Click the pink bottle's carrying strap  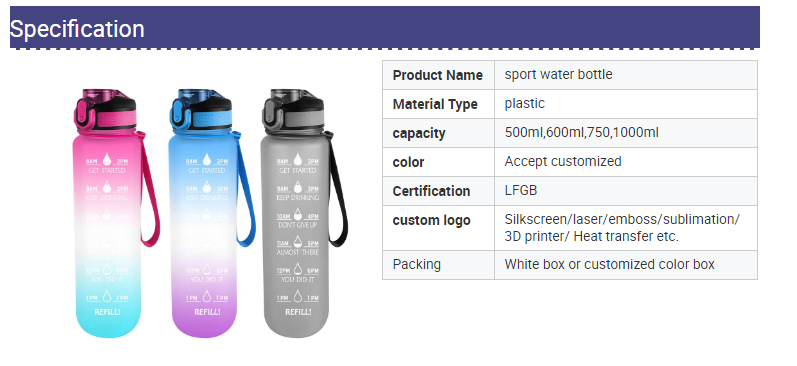(149, 189)
